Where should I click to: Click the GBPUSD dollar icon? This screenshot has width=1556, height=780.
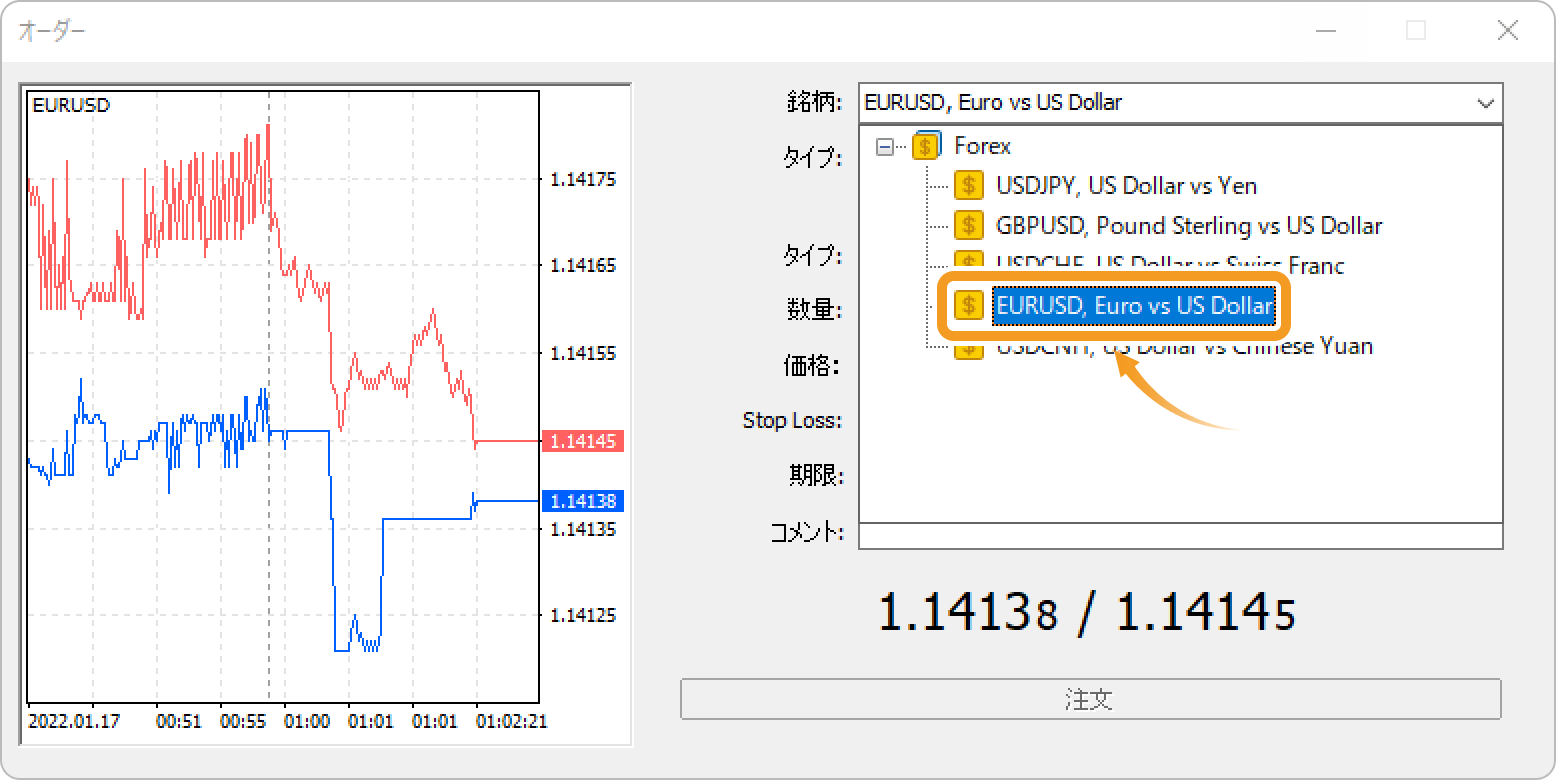click(968, 226)
